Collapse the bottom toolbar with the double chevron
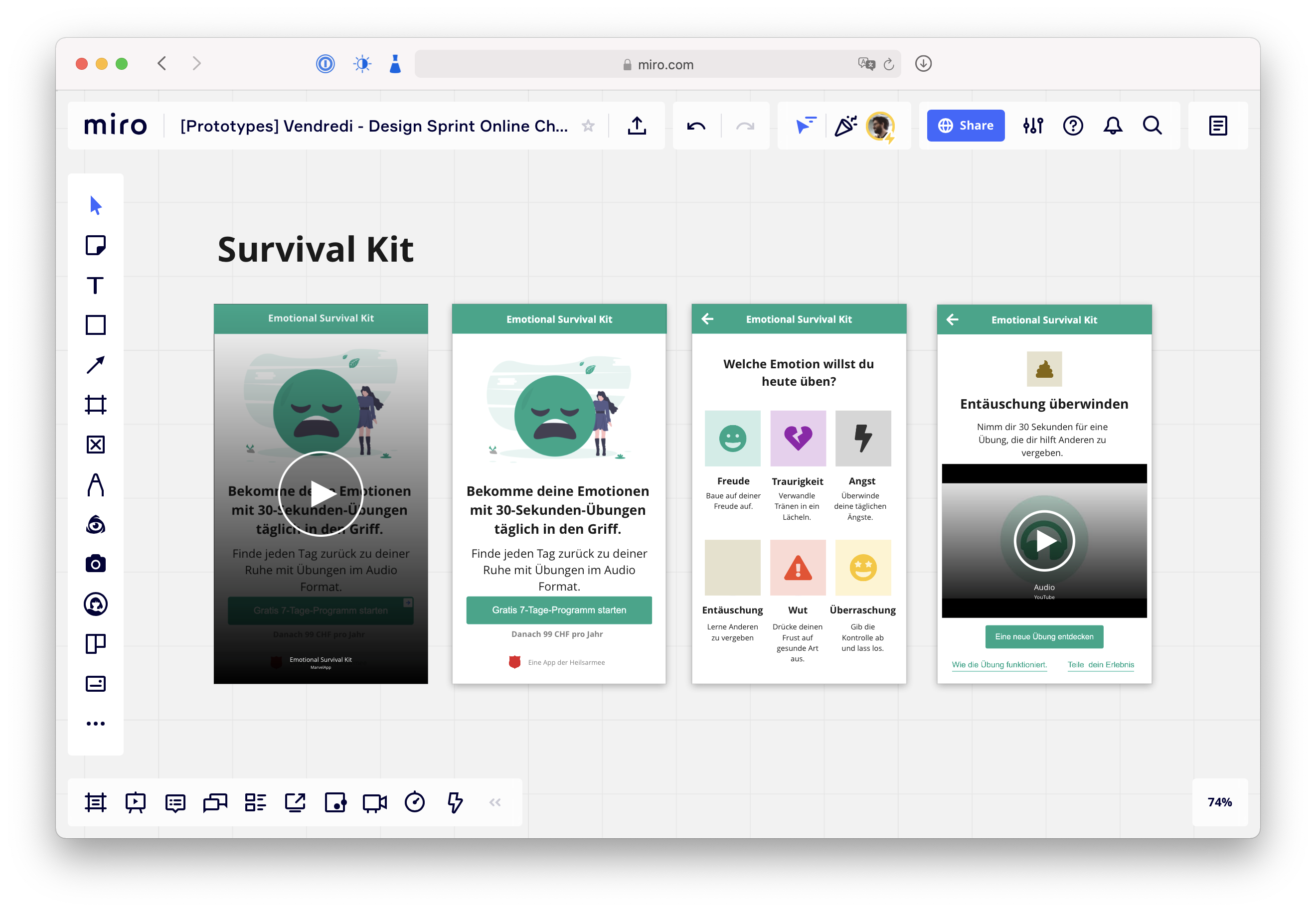The width and height of the screenshot is (1316, 912). coord(495,802)
